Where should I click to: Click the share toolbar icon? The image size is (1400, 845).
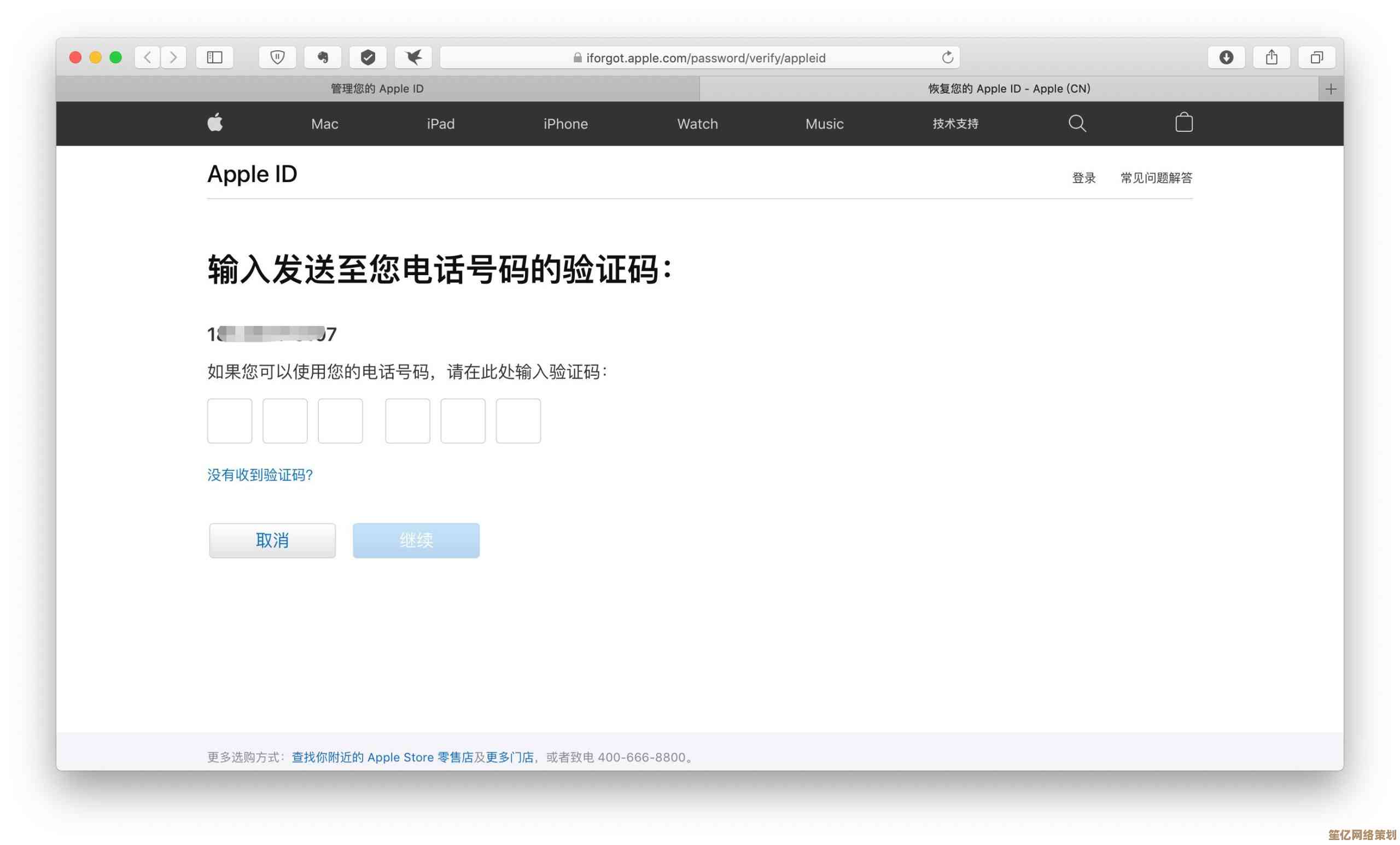[1271, 57]
